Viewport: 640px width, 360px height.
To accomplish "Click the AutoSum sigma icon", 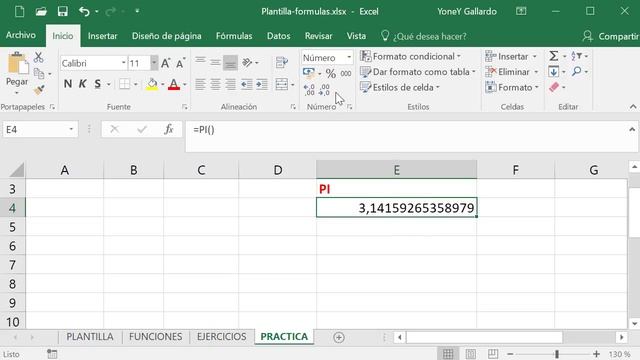I will 554,56.
